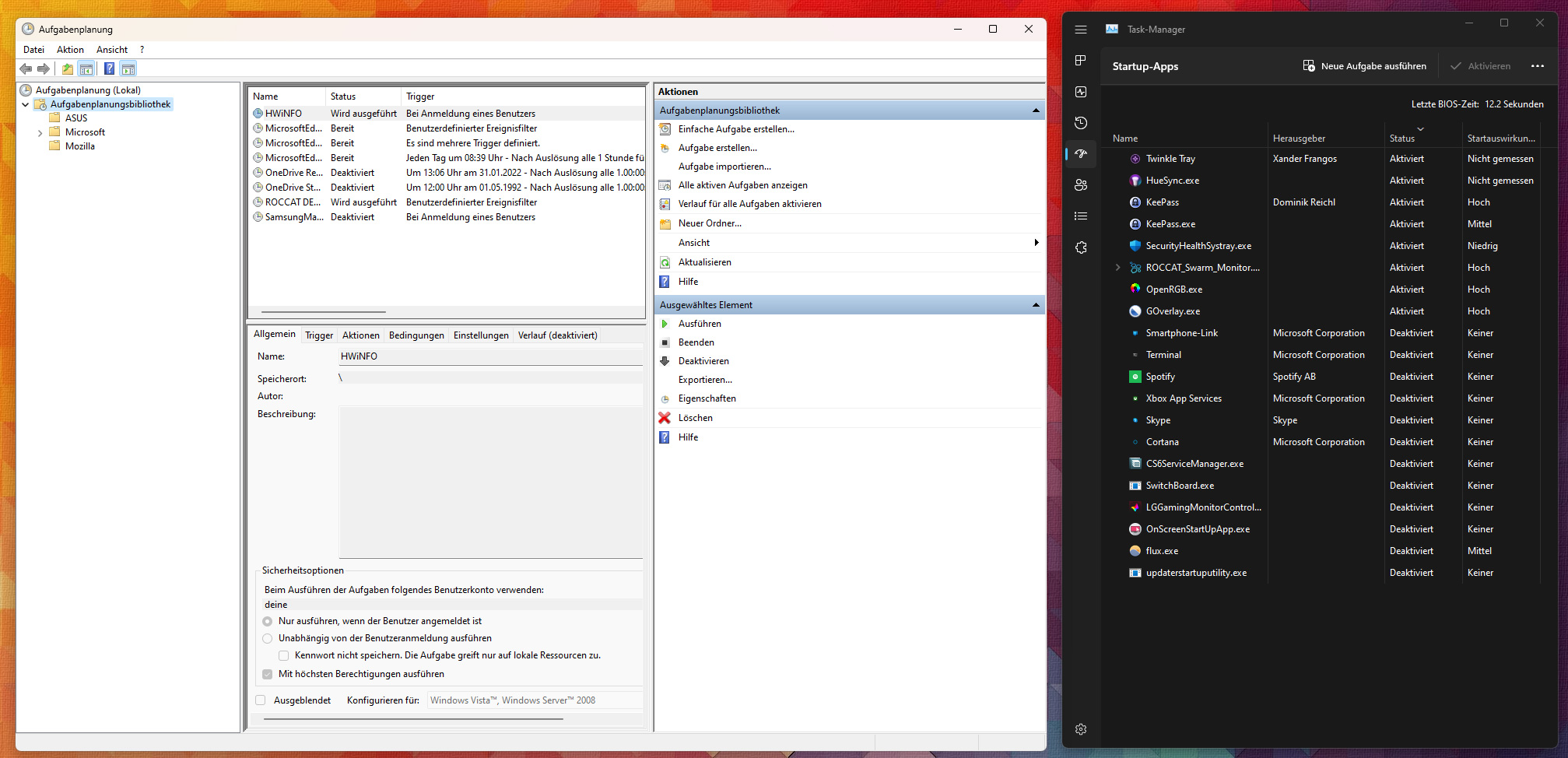
Task: Click 'Neue Aufgabe ausführen' button
Action: (1365, 66)
